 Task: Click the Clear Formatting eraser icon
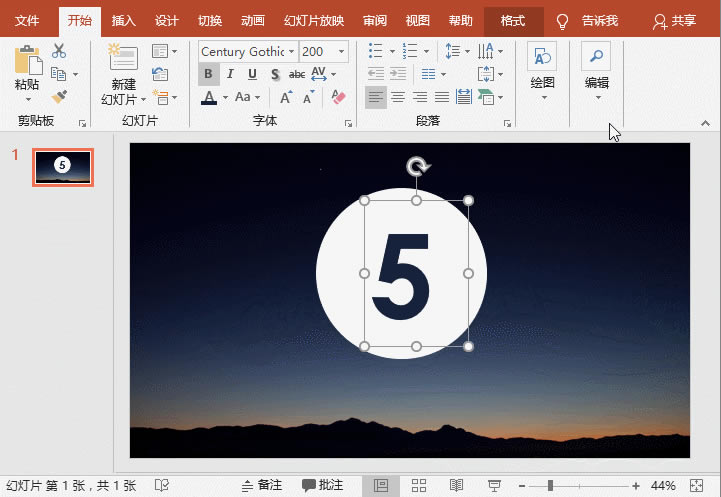tap(337, 97)
